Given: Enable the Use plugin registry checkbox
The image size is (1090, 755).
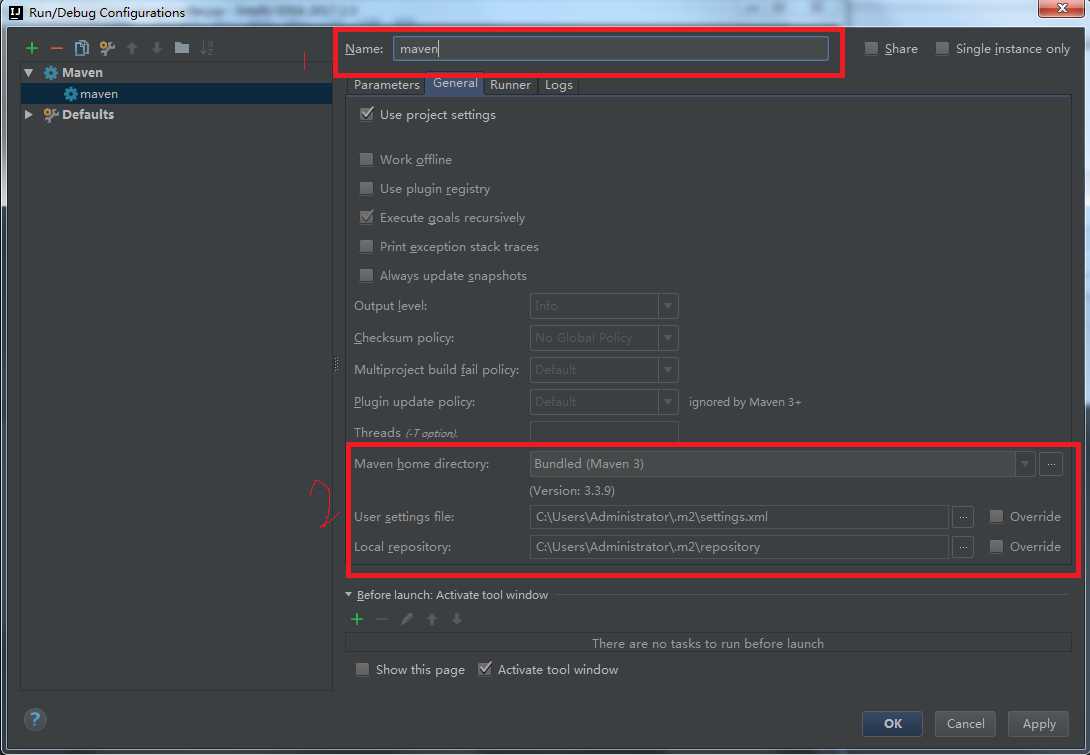Looking at the screenshot, I should [366, 188].
